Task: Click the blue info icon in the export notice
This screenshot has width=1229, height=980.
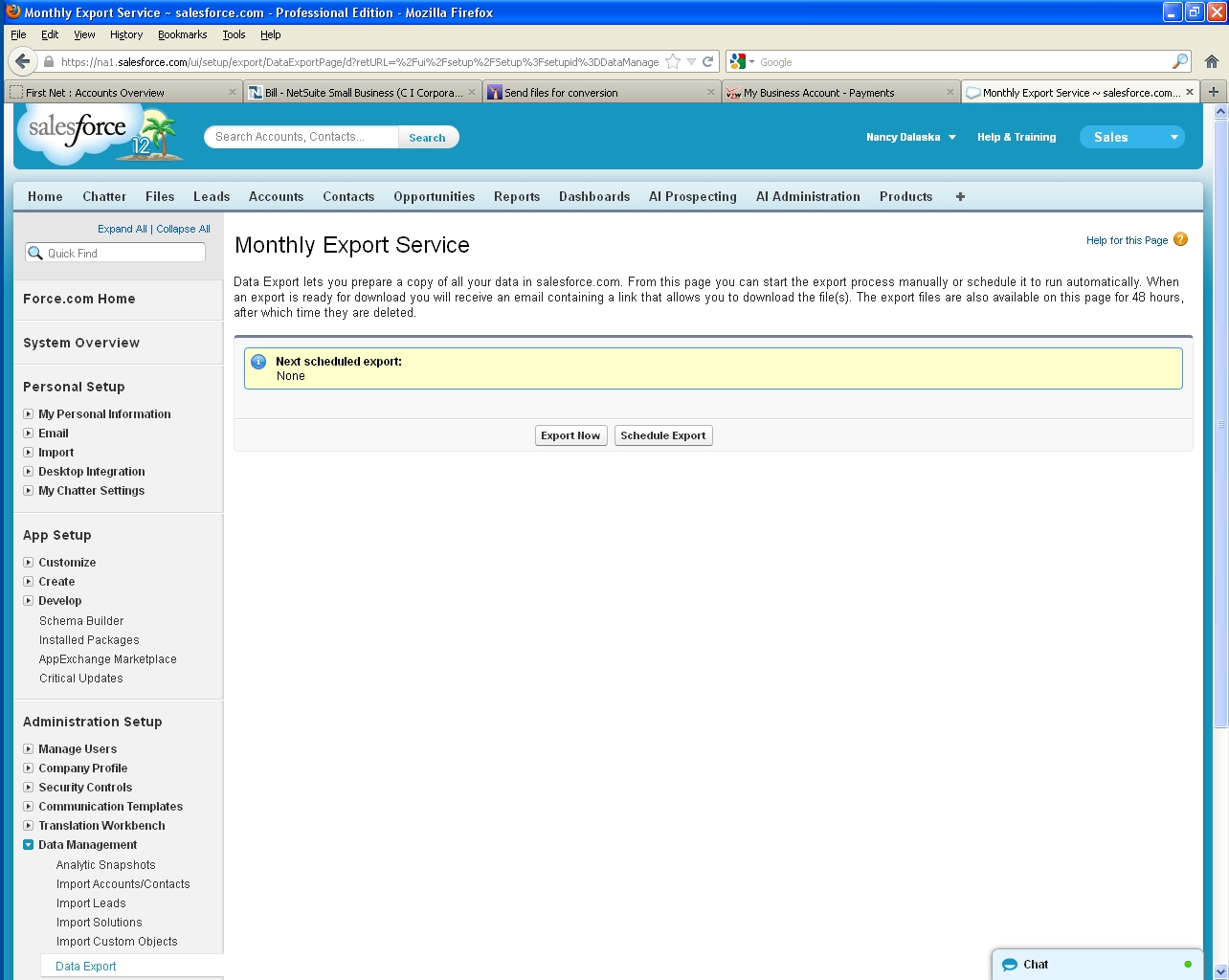Action: tap(258, 362)
